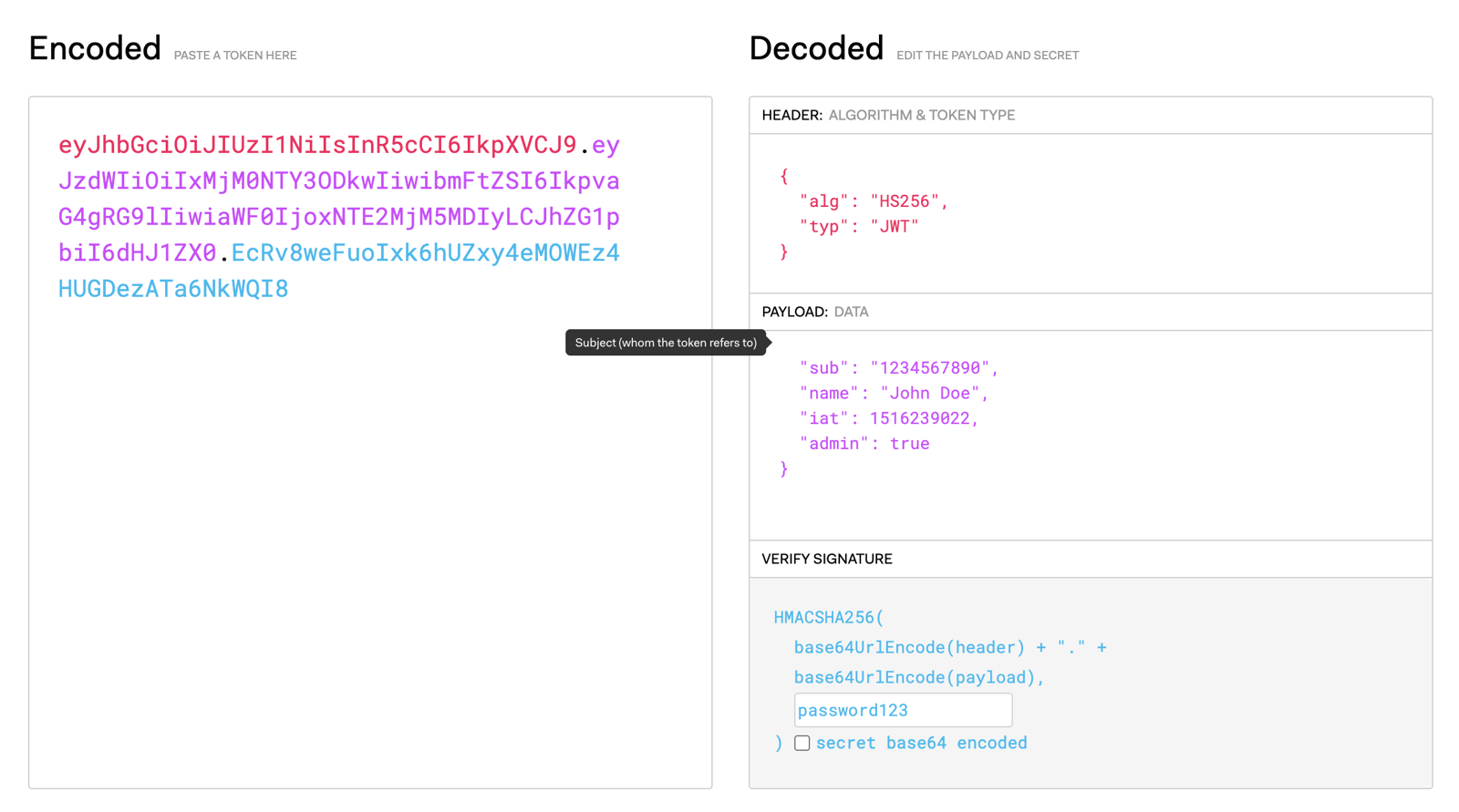Click the HMACSHA256( text in signature panel
Image resolution: width=1459 pixels, height=812 pixels.
tap(828, 617)
